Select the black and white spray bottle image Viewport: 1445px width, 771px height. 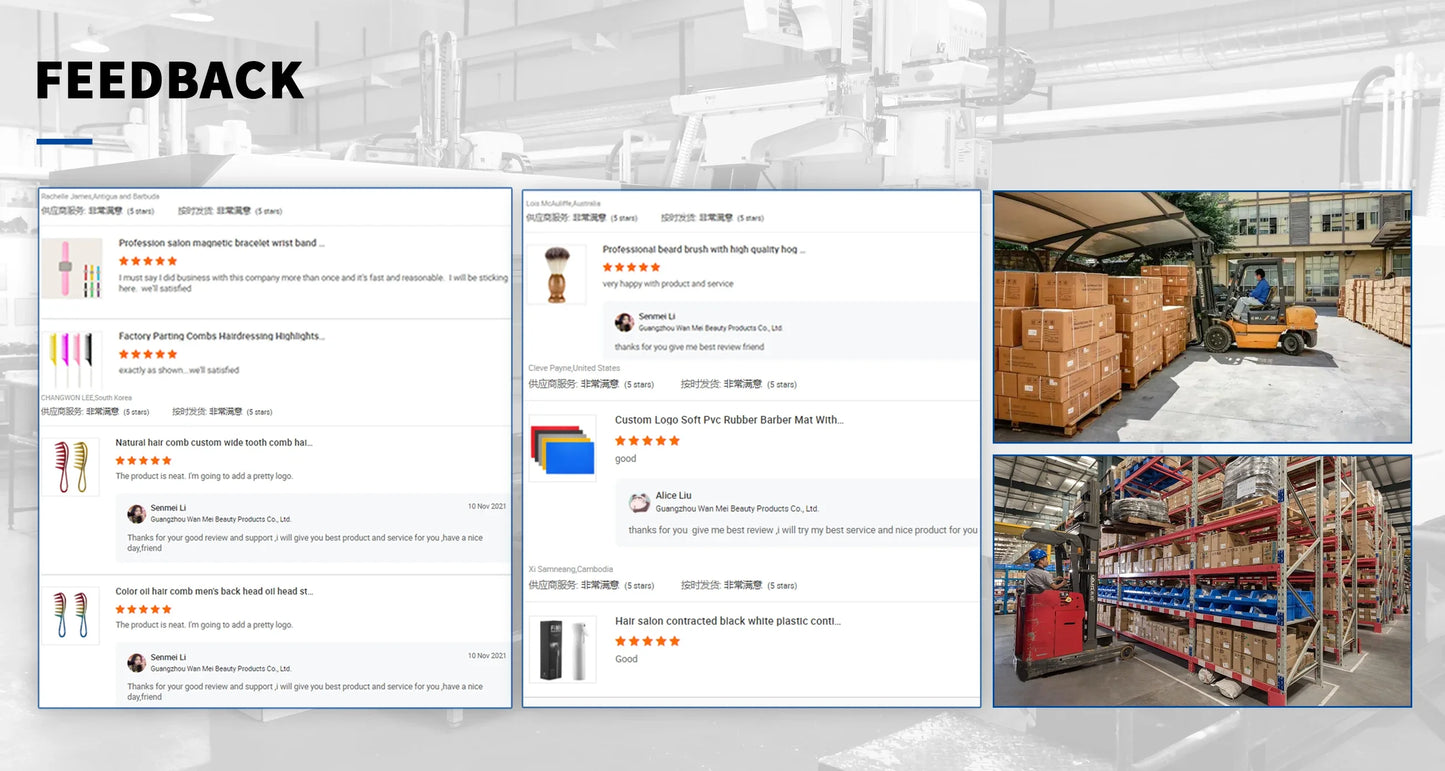[562, 649]
